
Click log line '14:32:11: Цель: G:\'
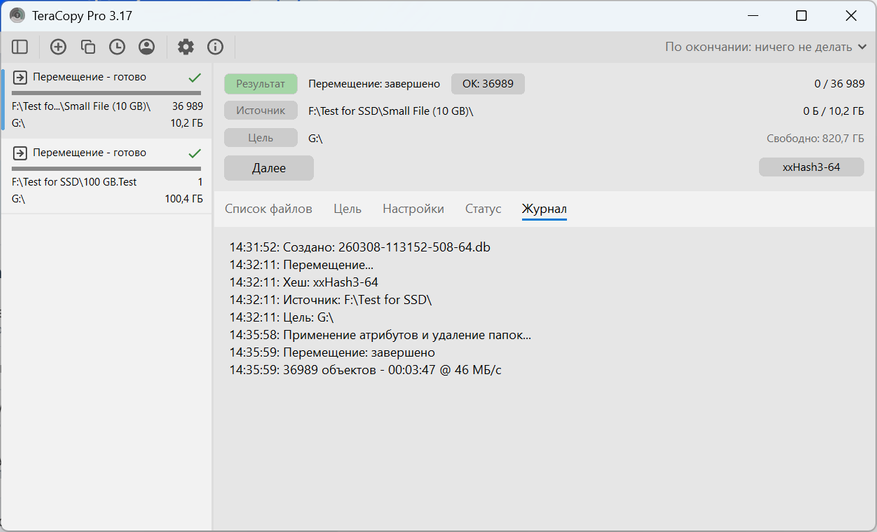(x=281, y=318)
